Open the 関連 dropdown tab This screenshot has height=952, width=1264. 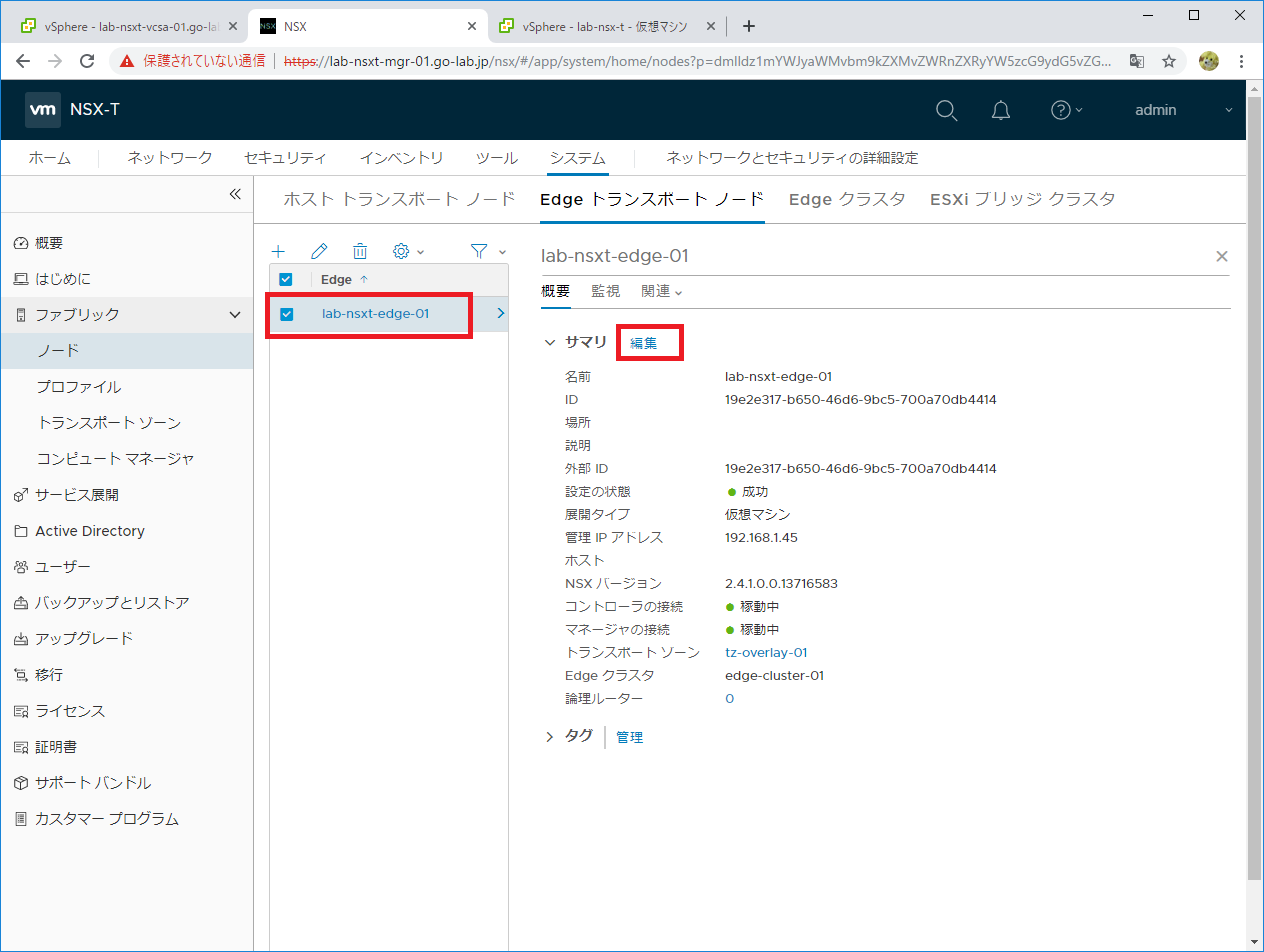click(662, 291)
